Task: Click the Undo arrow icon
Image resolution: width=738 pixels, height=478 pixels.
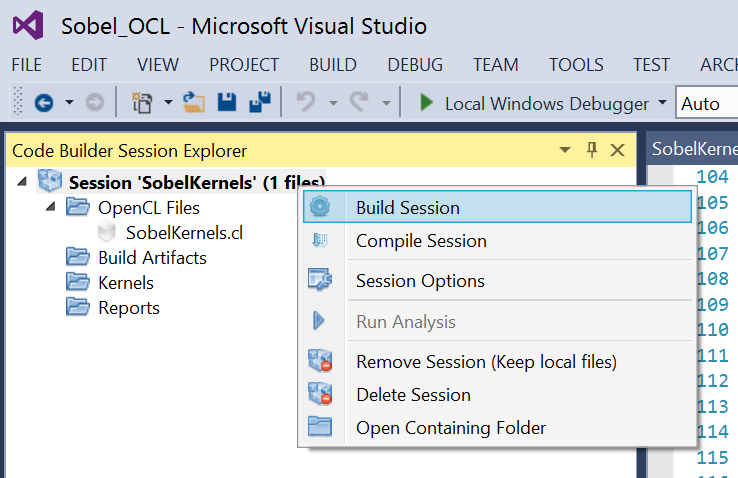Action: click(x=306, y=102)
